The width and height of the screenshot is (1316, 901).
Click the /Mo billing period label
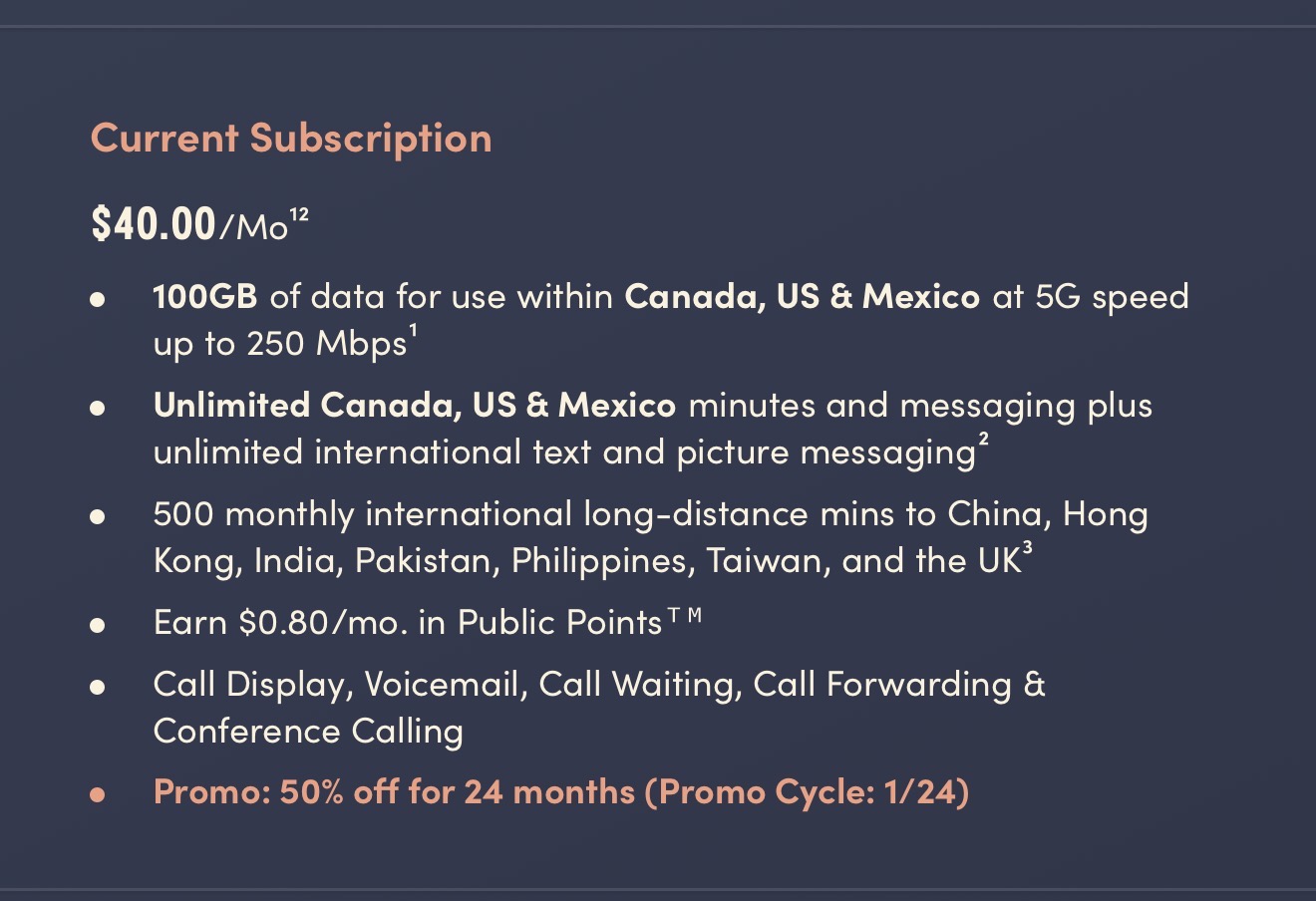[x=253, y=227]
